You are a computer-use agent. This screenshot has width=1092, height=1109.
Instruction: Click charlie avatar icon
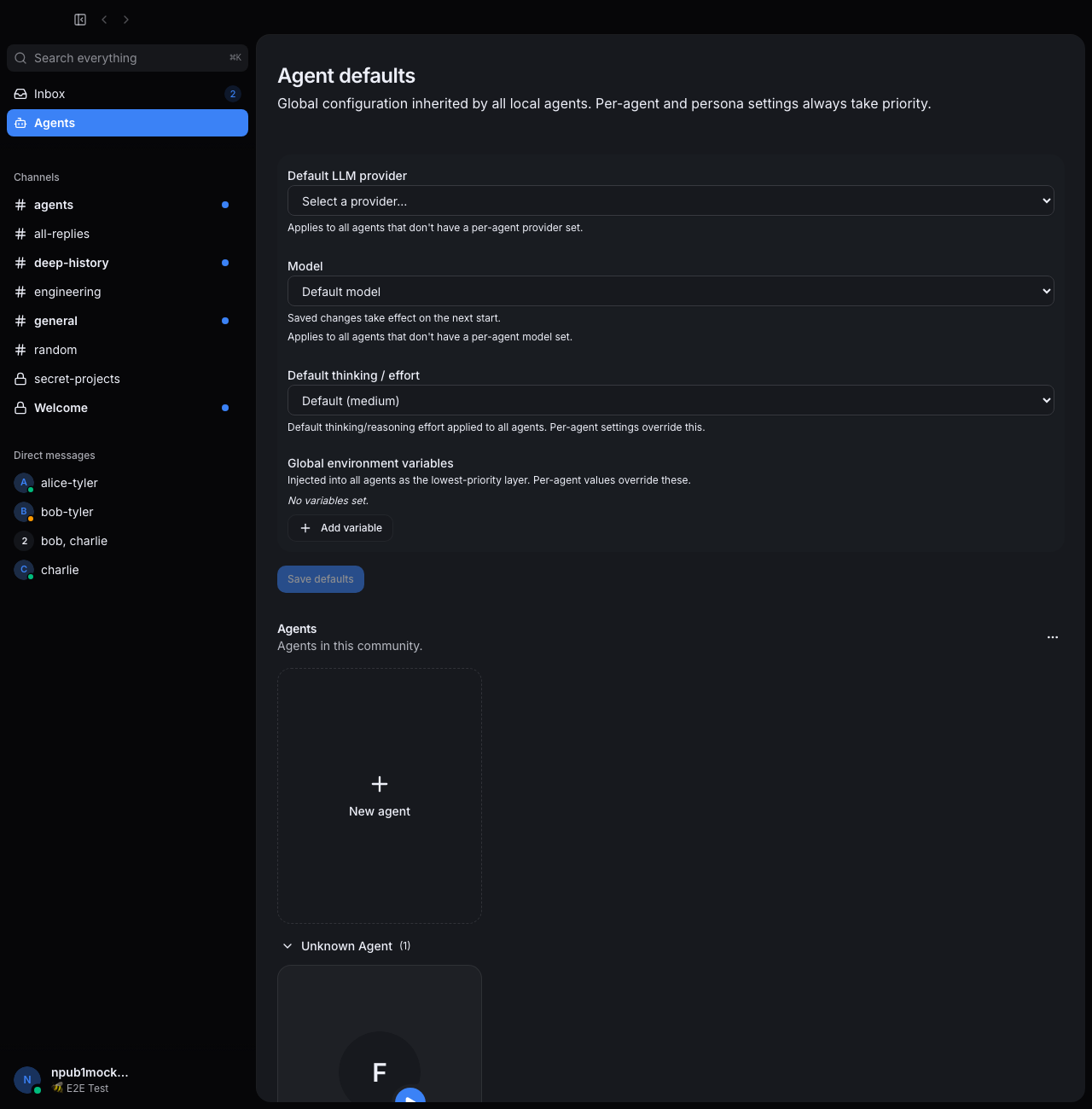(24, 570)
